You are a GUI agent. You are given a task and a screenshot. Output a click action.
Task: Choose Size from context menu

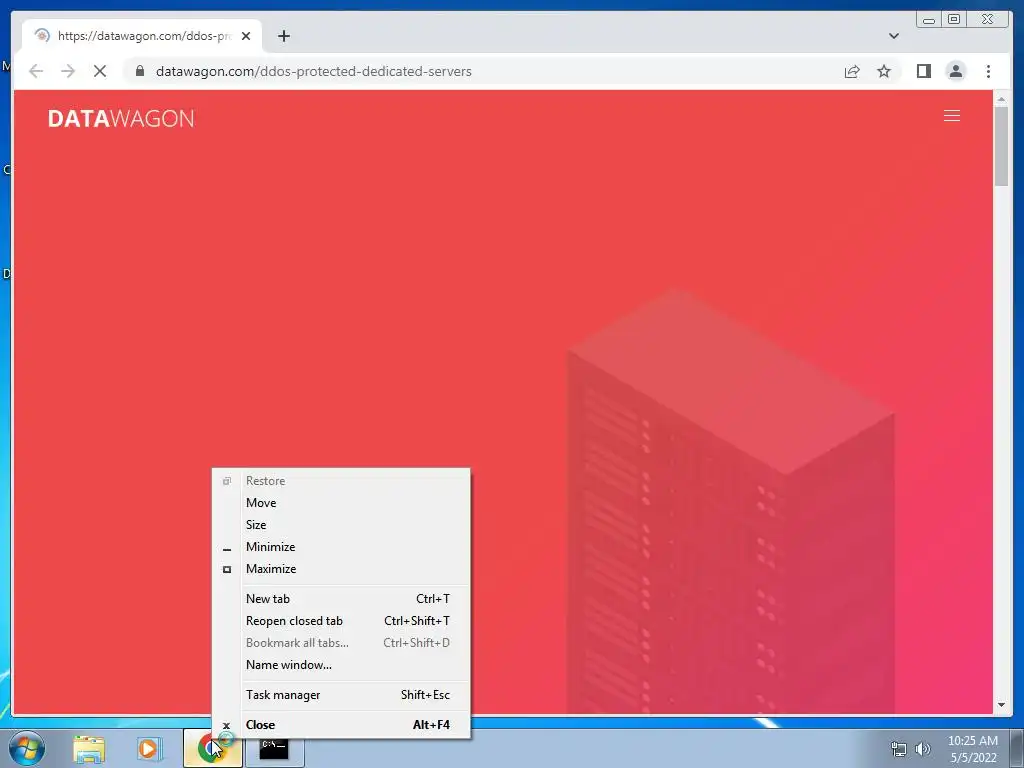tap(341, 525)
